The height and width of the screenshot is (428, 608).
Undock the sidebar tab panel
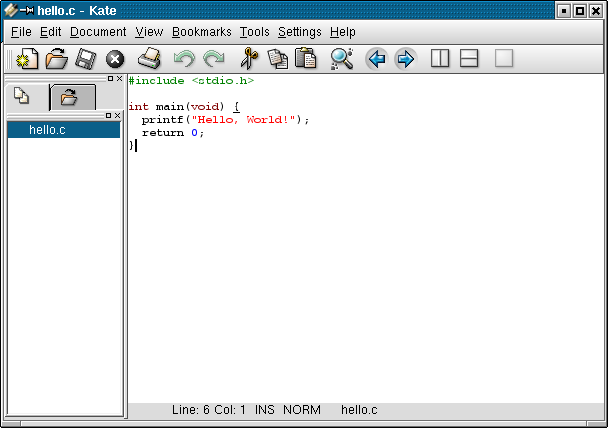(x=111, y=79)
